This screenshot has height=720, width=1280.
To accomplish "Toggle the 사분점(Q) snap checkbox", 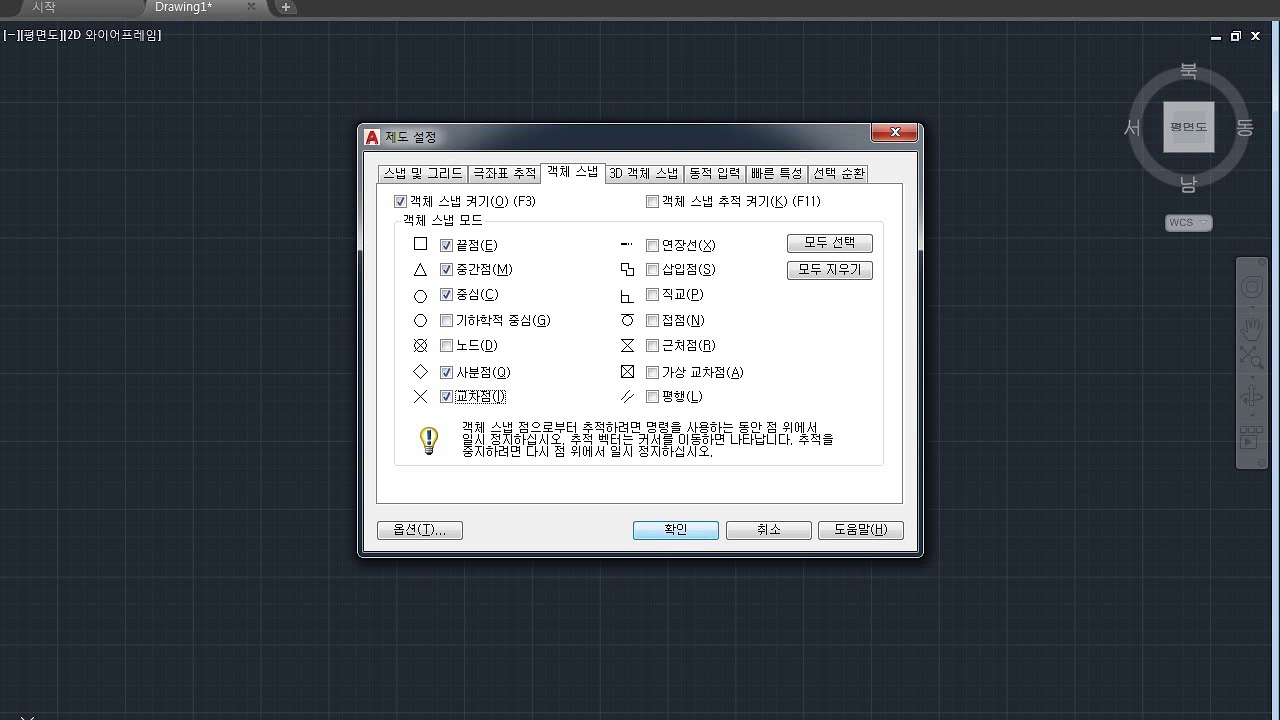I will [x=447, y=373].
